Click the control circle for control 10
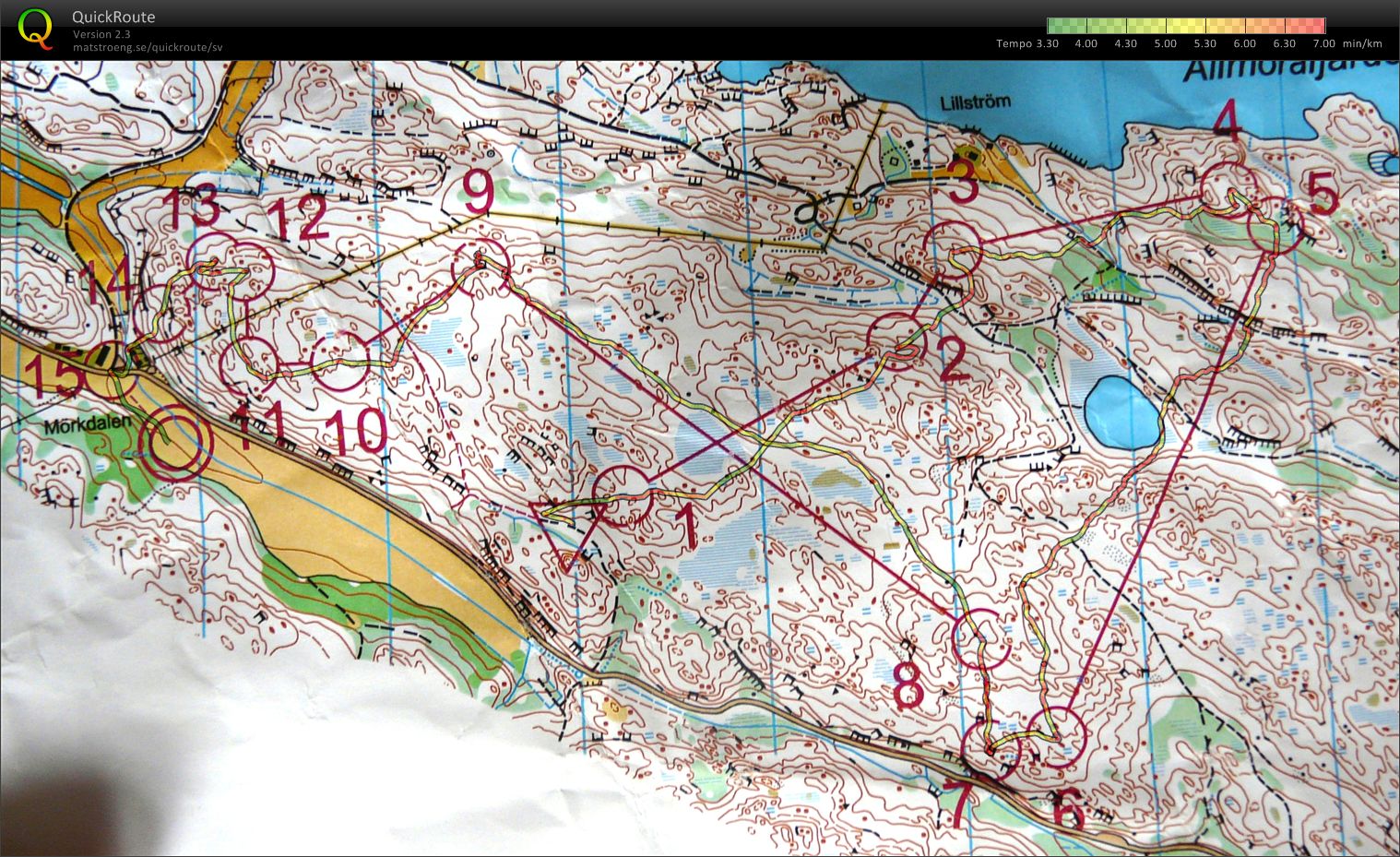 point(340,361)
